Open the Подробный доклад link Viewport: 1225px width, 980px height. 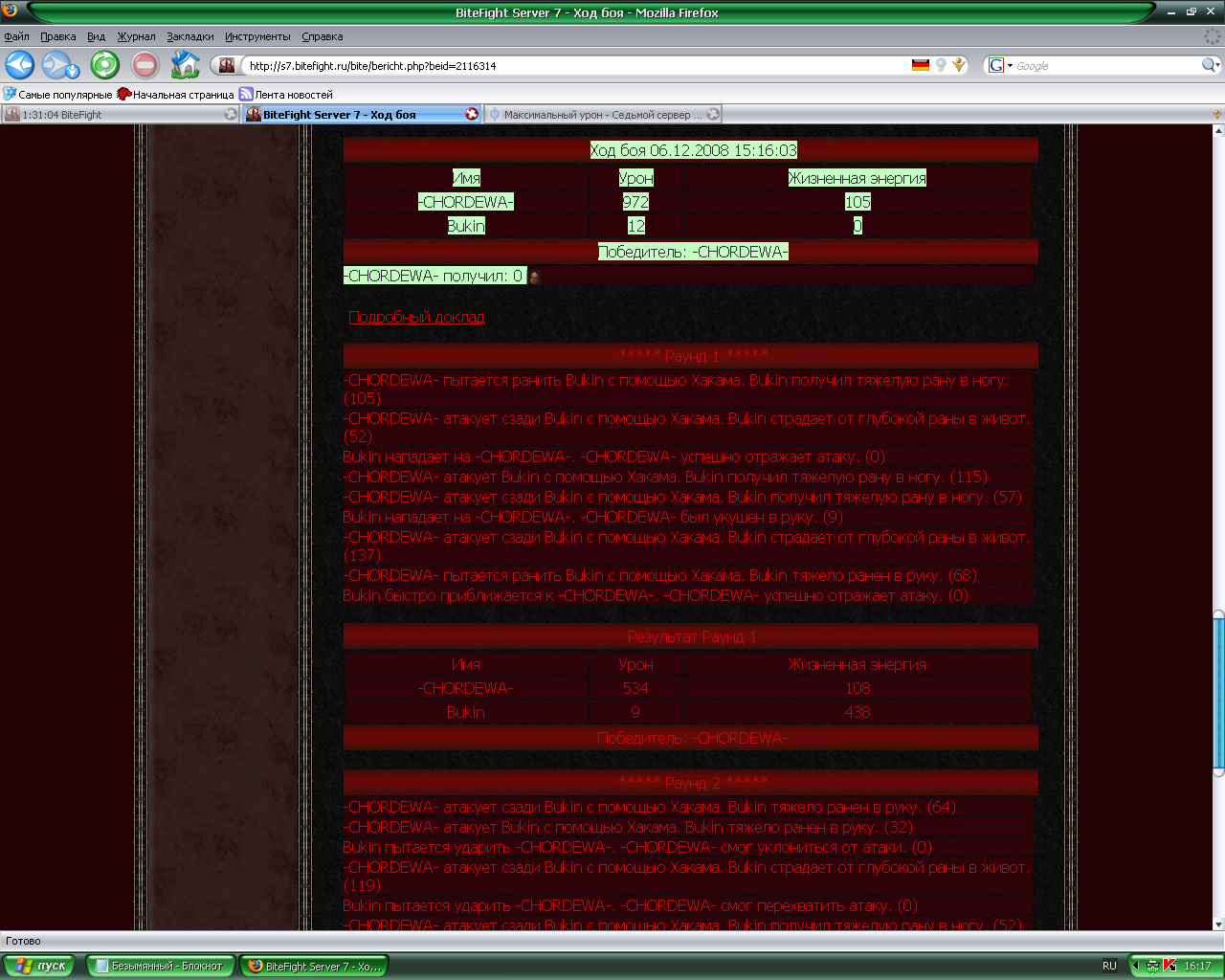point(416,317)
